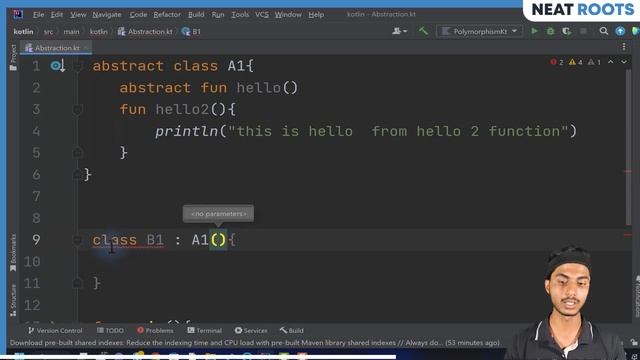Open the Code menu
The image size is (640, 360).
(x=138, y=15)
